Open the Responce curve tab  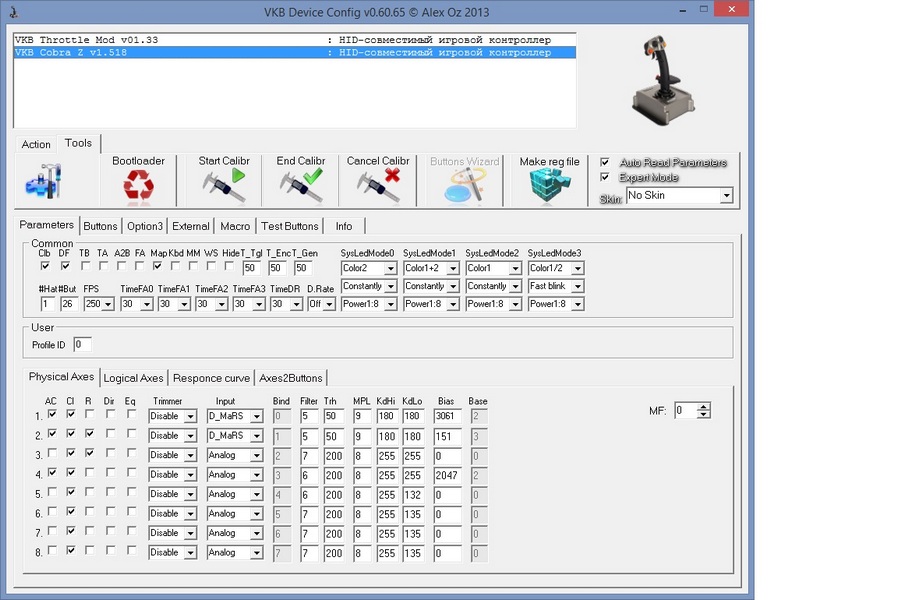click(211, 378)
